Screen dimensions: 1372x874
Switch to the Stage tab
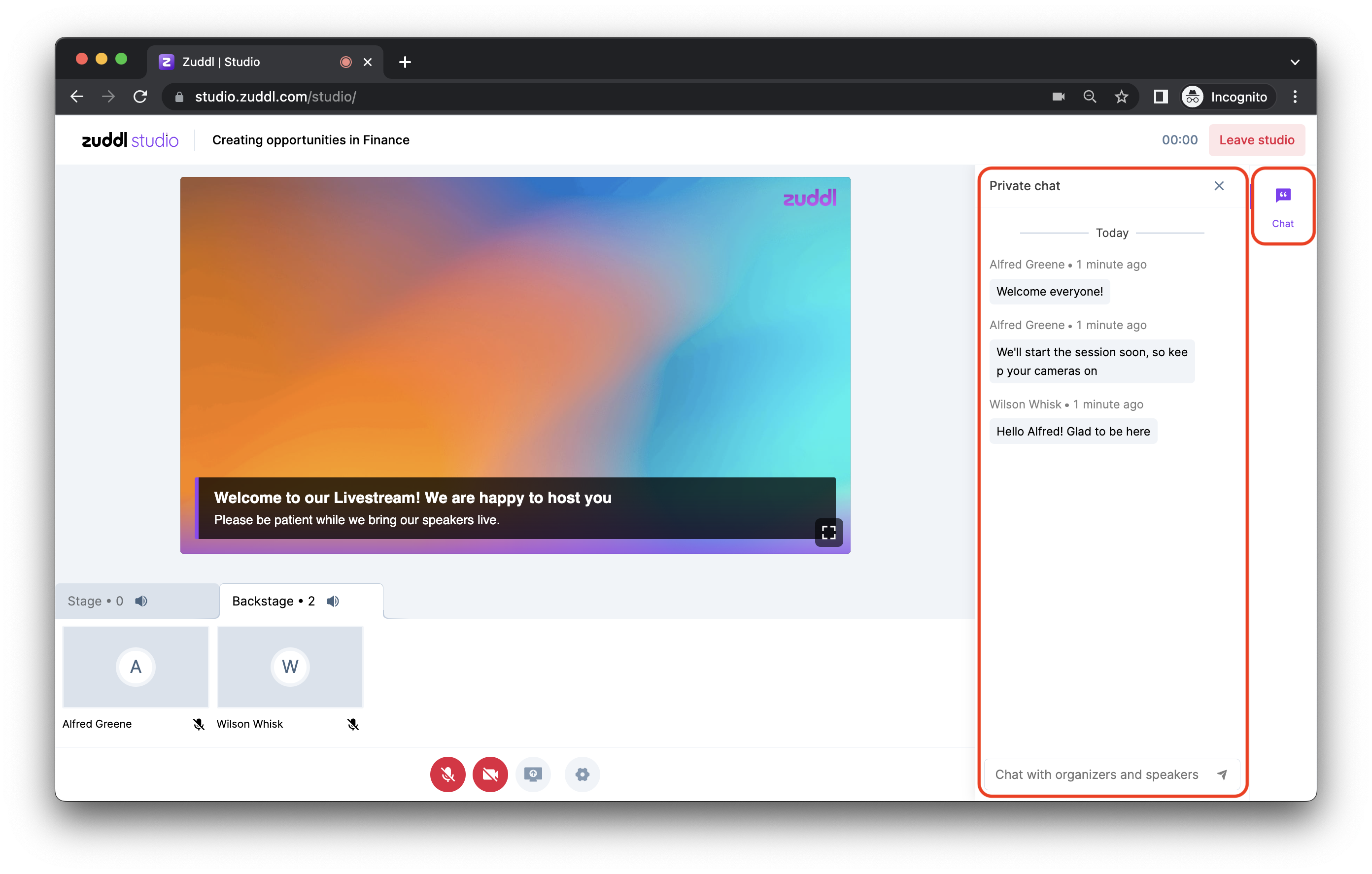coord(95,601)
